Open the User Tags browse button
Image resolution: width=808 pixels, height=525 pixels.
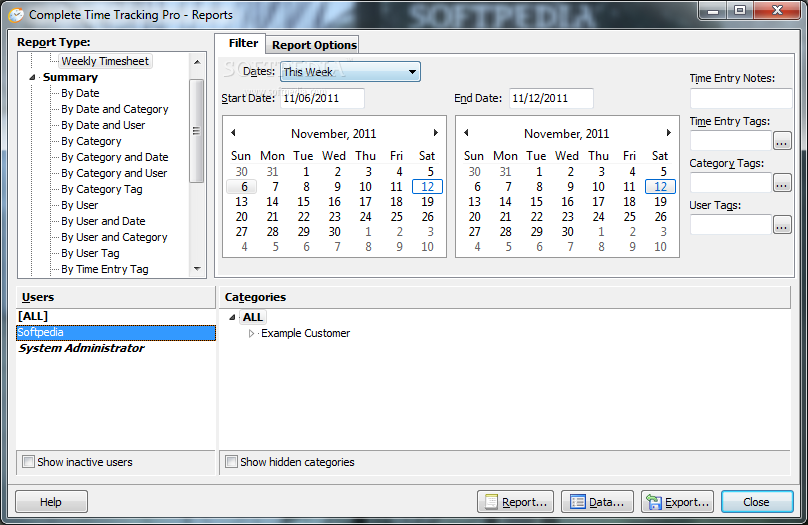pyautogui.click(x=782, y=225)
